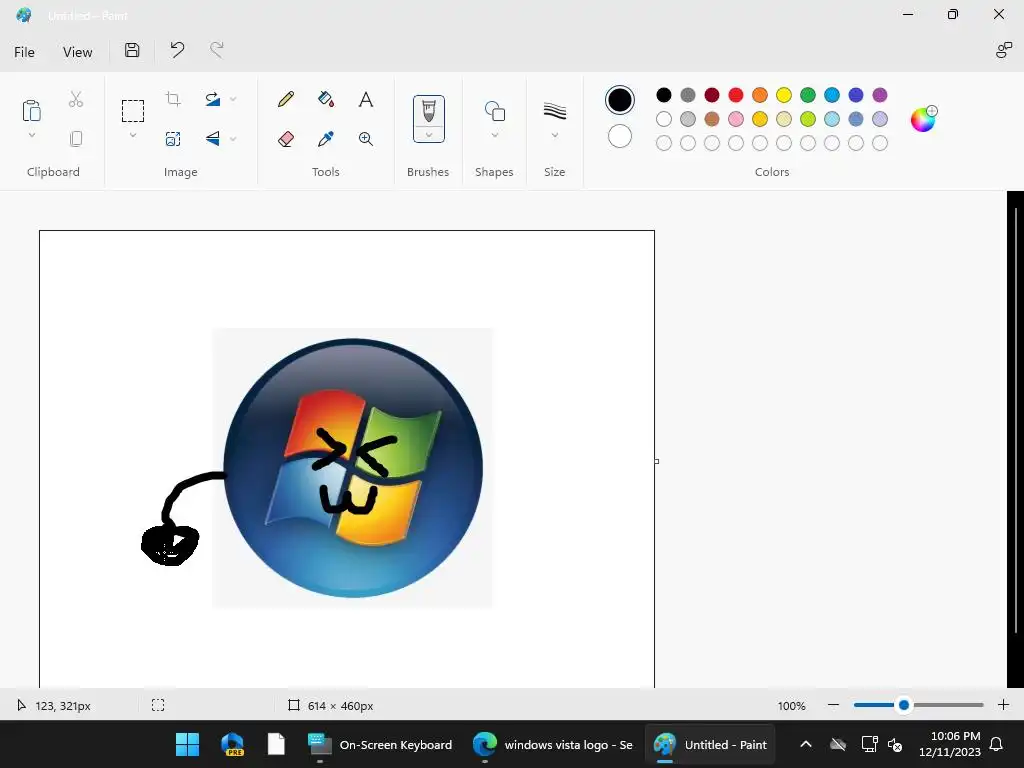1024x768 pixels.
Task: Click the muted volume tray icon
Action: point(895,744)
